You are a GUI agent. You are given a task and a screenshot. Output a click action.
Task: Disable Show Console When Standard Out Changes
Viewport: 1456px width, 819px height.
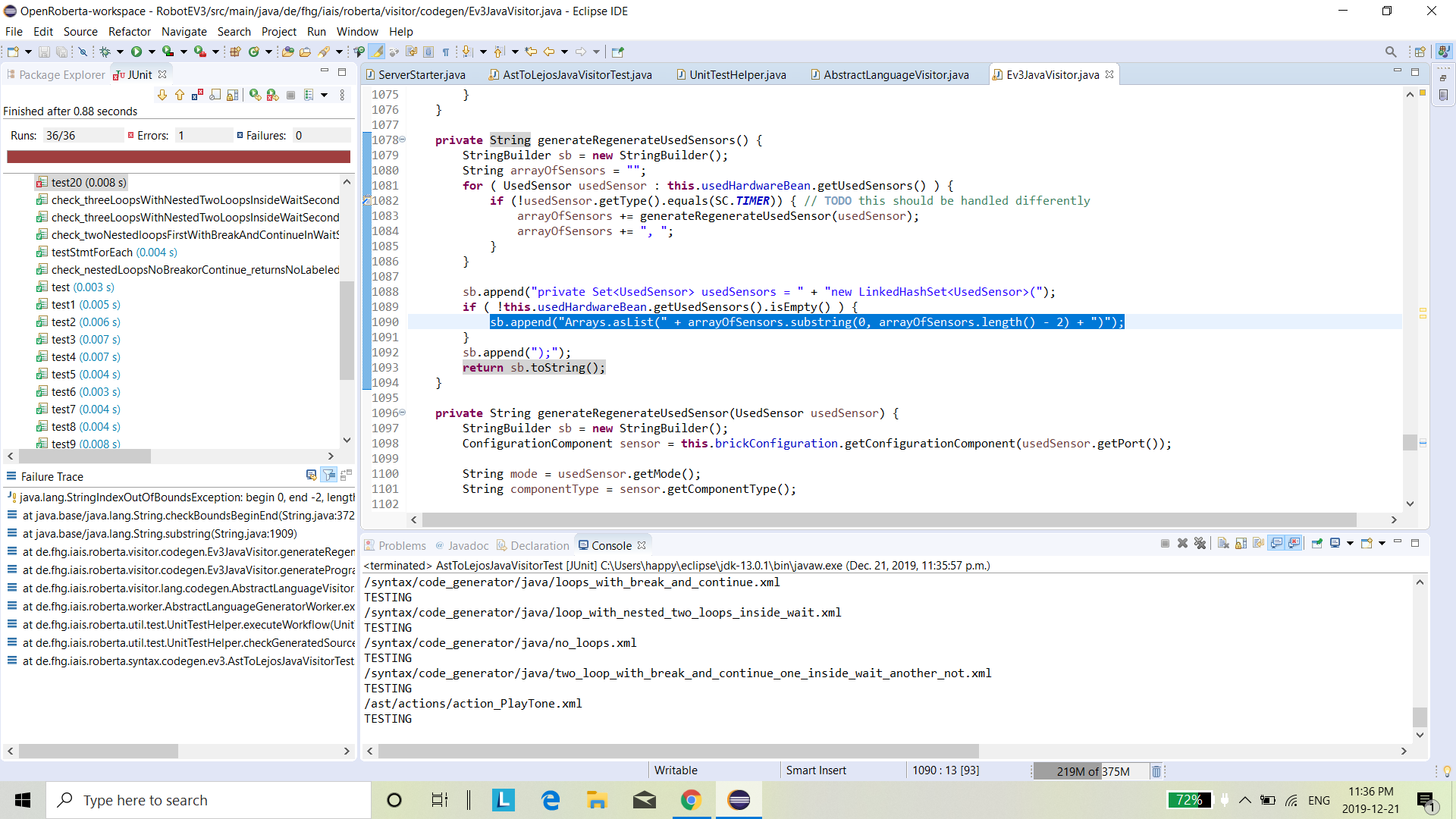pyautogui.click(x=1276, y=543)
